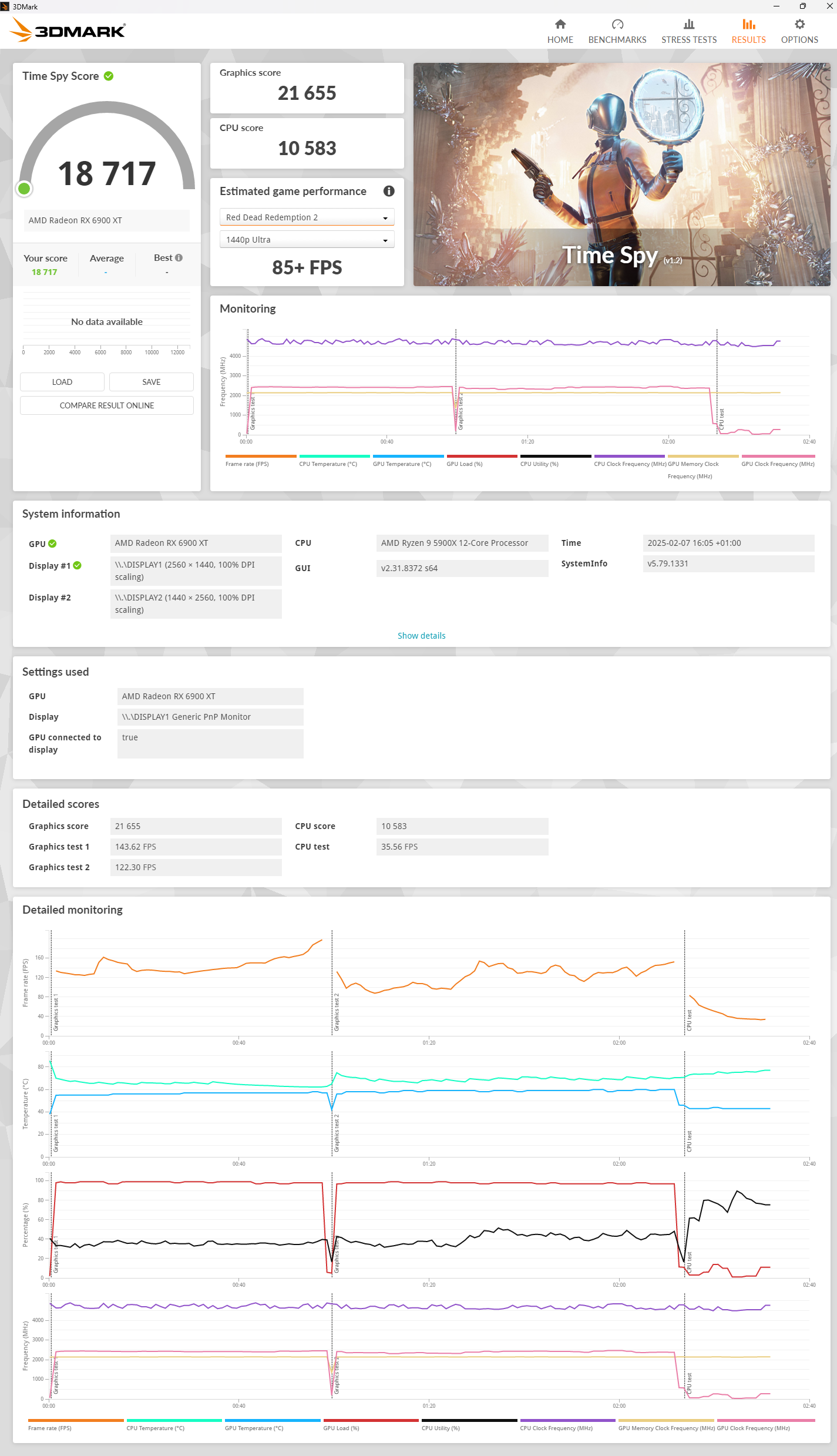Open the Red Dead Redemption 2 game dropdown
This screenshot has height=1456, width=837.
pos(307,217)
